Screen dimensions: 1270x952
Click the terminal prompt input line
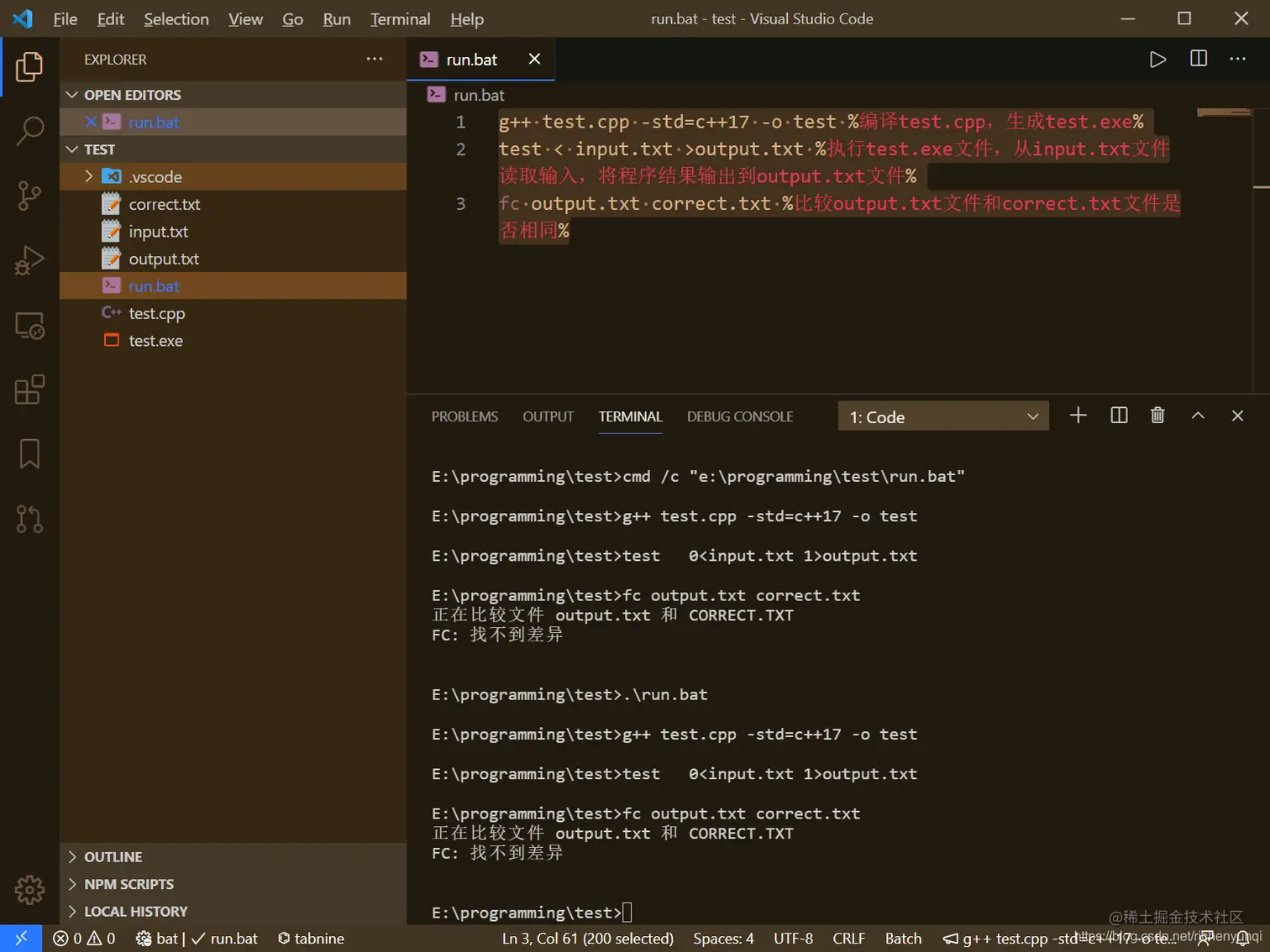pyautogui.click(x=532, y=913)
